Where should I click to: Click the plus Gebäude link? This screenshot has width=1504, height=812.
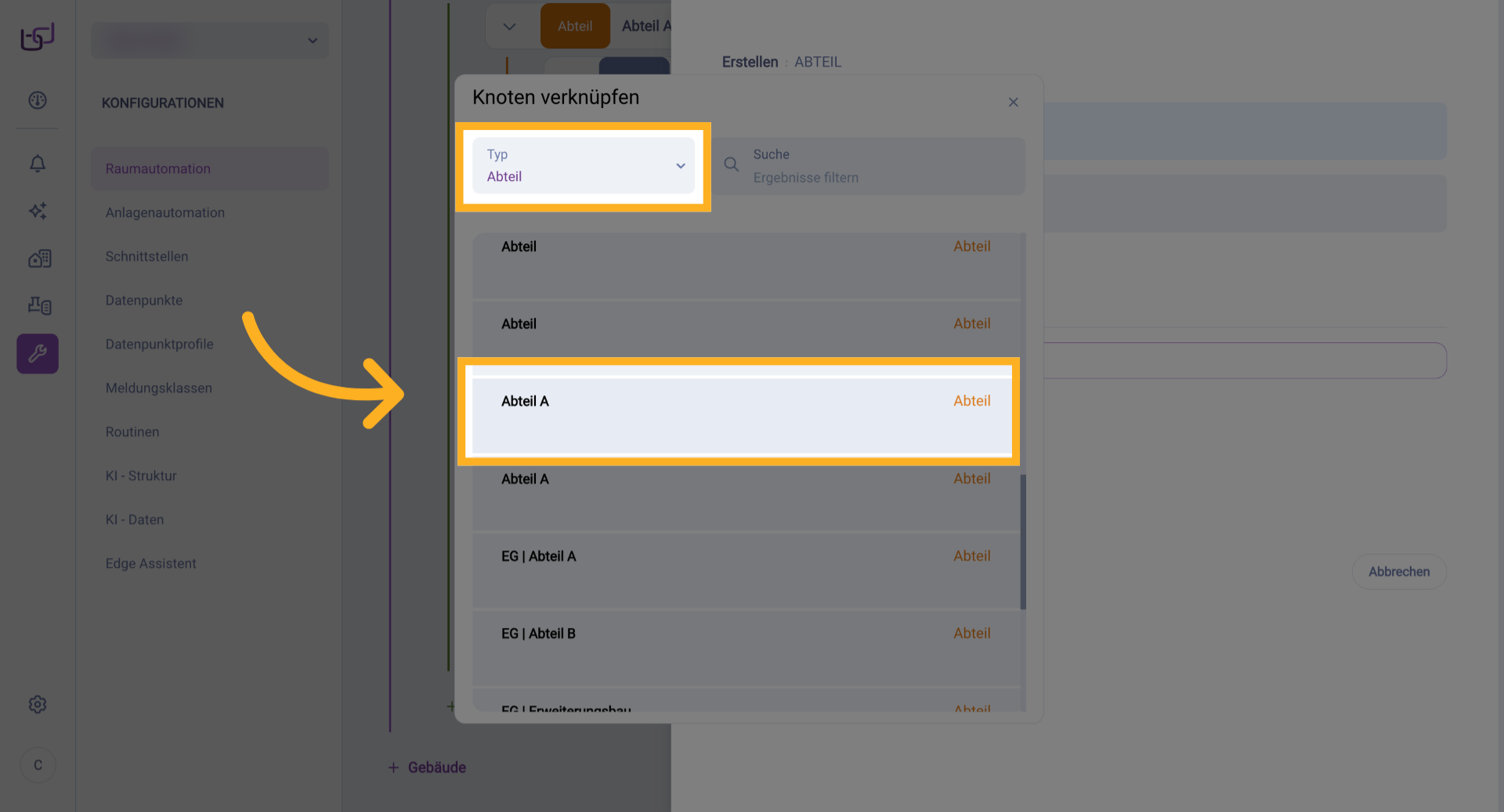click(428, 768)
